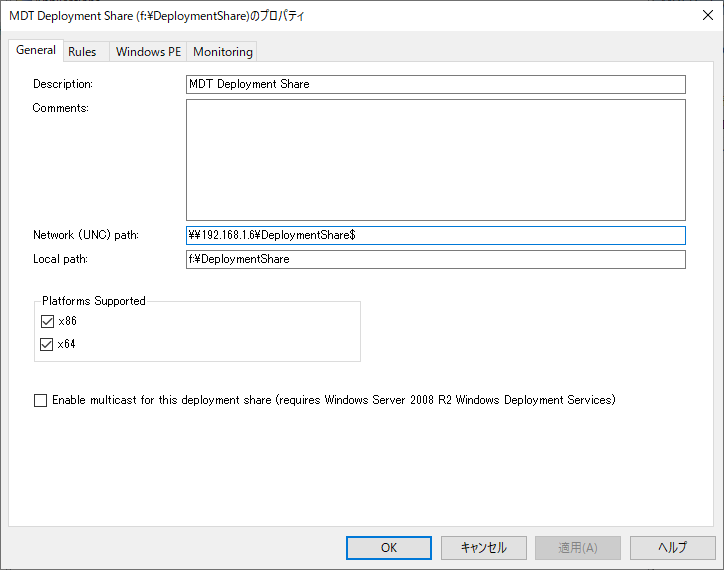This screenshot has width=724, height=570.
Task: Click the Local path: label
Action: [60, 259]
